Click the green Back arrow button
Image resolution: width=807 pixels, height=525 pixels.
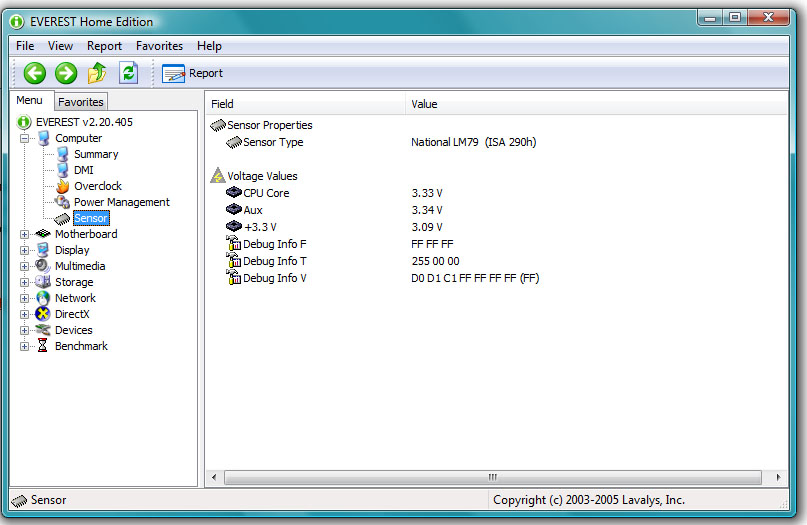pos(34,73)
